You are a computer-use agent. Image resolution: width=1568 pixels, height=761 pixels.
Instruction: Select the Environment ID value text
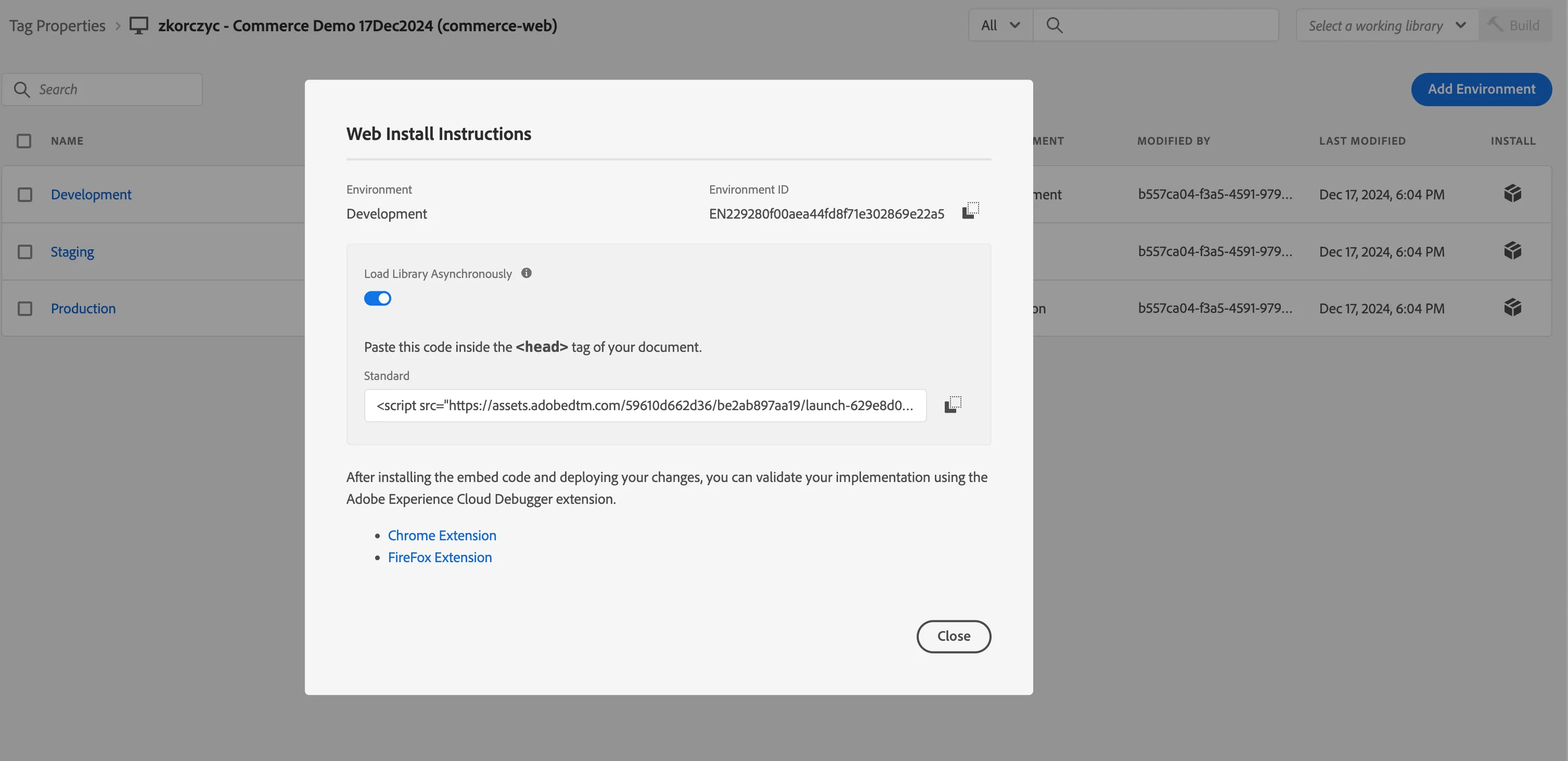[x=826, y=214]
